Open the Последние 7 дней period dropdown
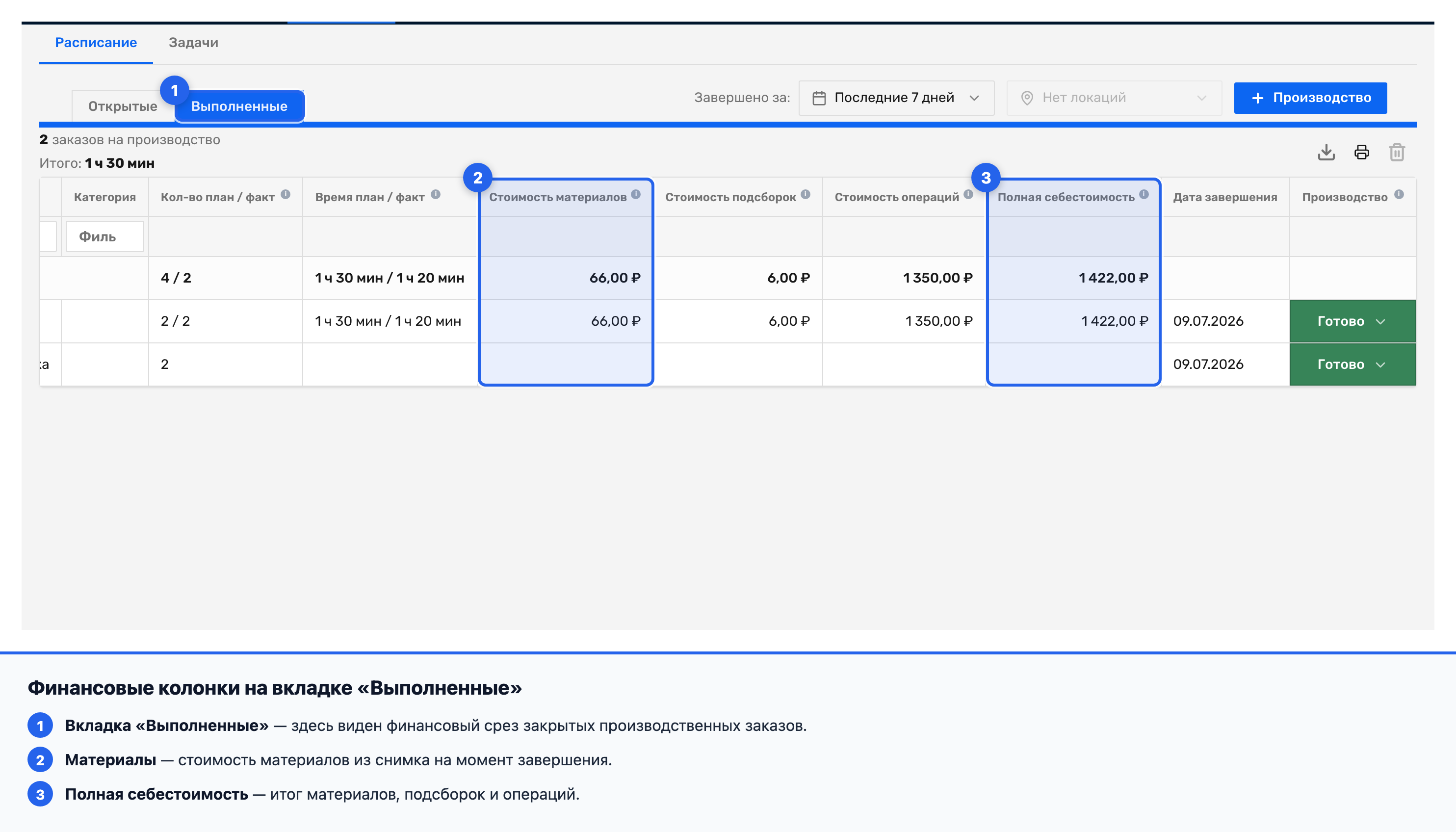 897,98
